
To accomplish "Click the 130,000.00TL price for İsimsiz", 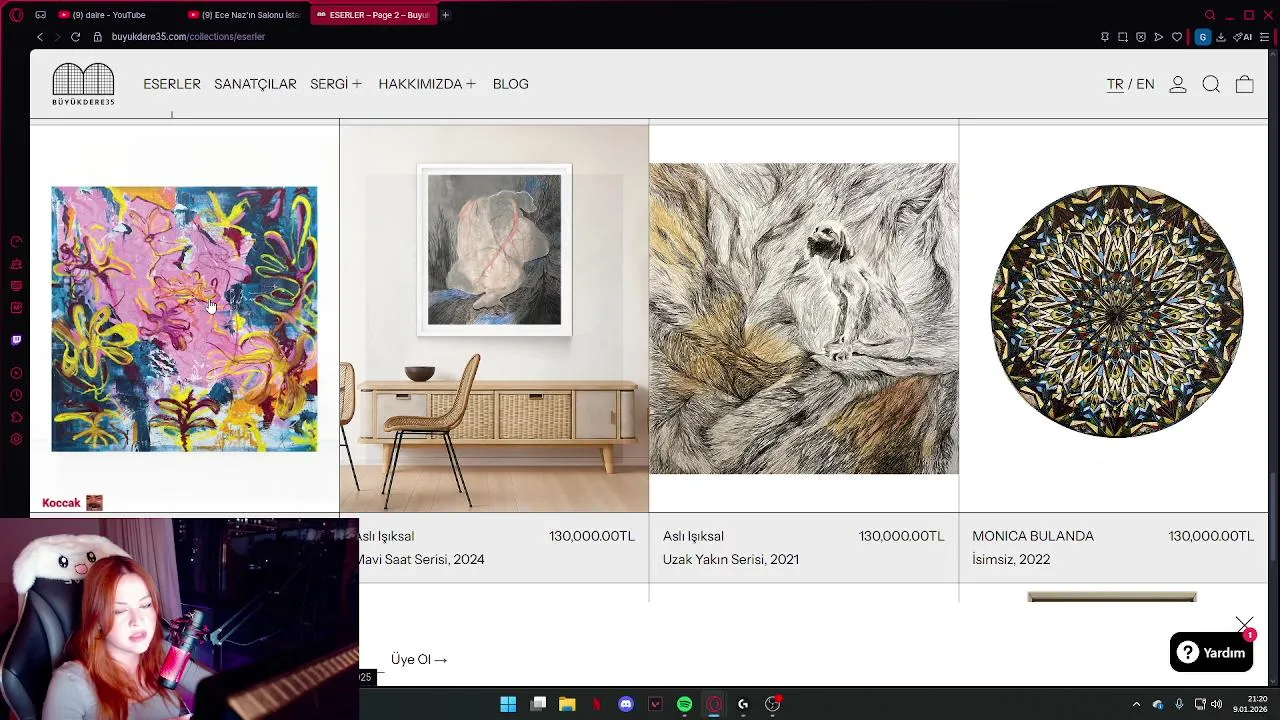I will click(1211, 536).
